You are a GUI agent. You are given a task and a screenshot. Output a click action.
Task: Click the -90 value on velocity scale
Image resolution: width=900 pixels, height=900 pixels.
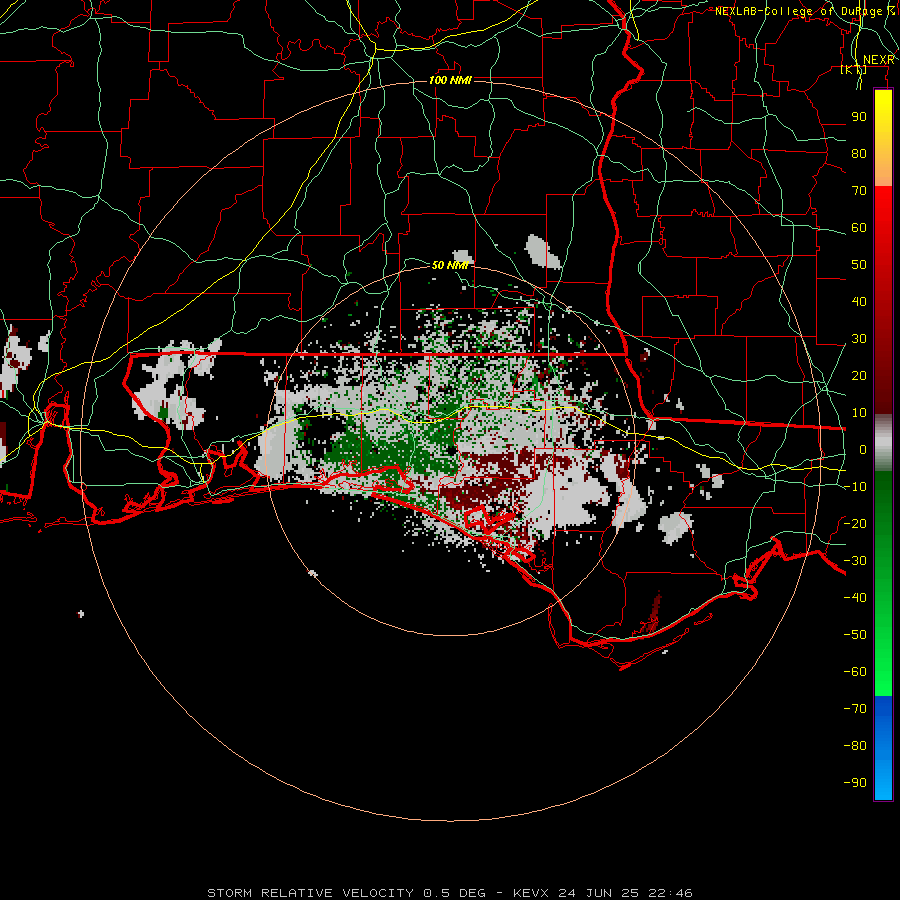coord(855,783)
